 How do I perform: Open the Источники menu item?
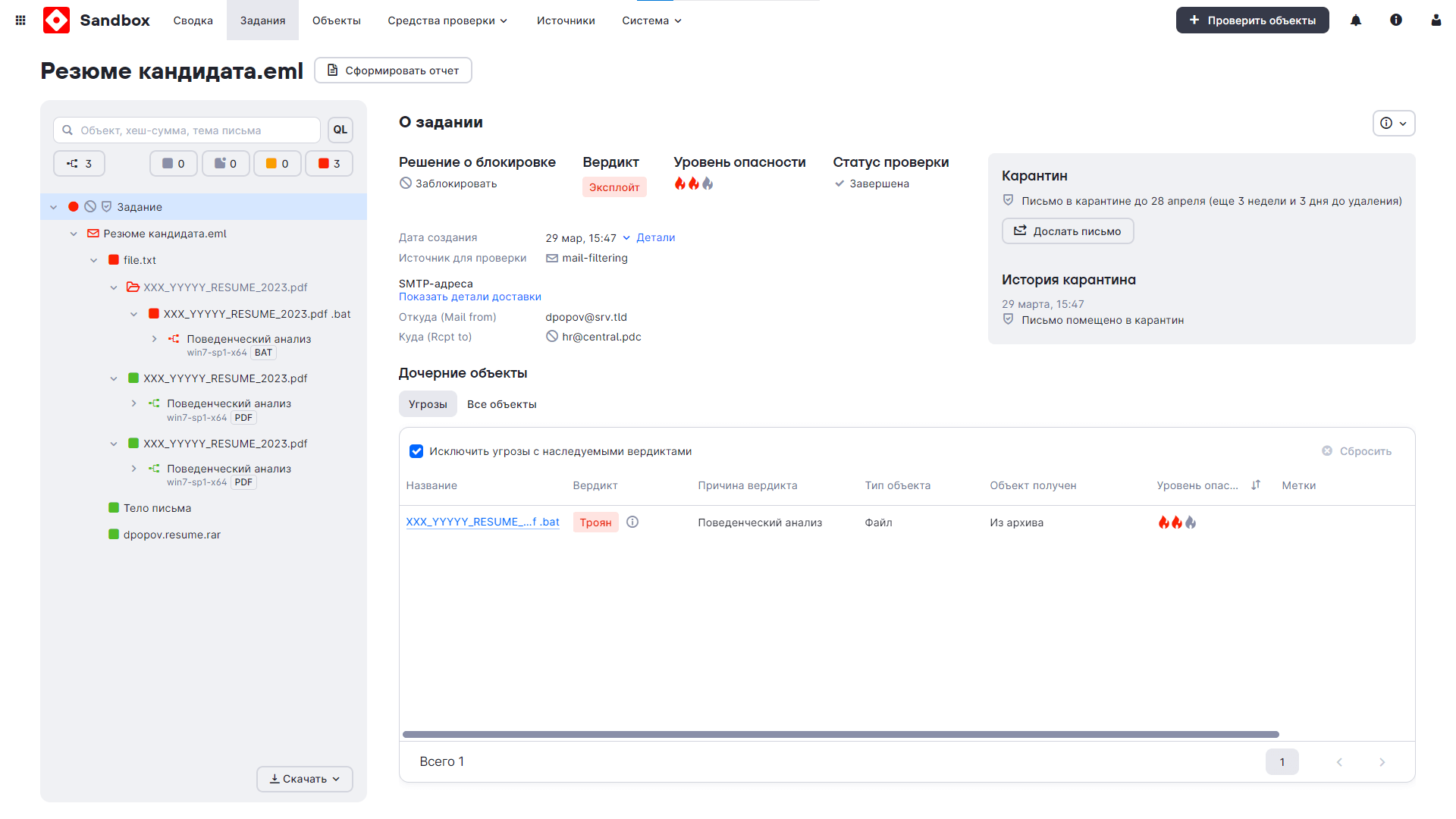point(566,20)
